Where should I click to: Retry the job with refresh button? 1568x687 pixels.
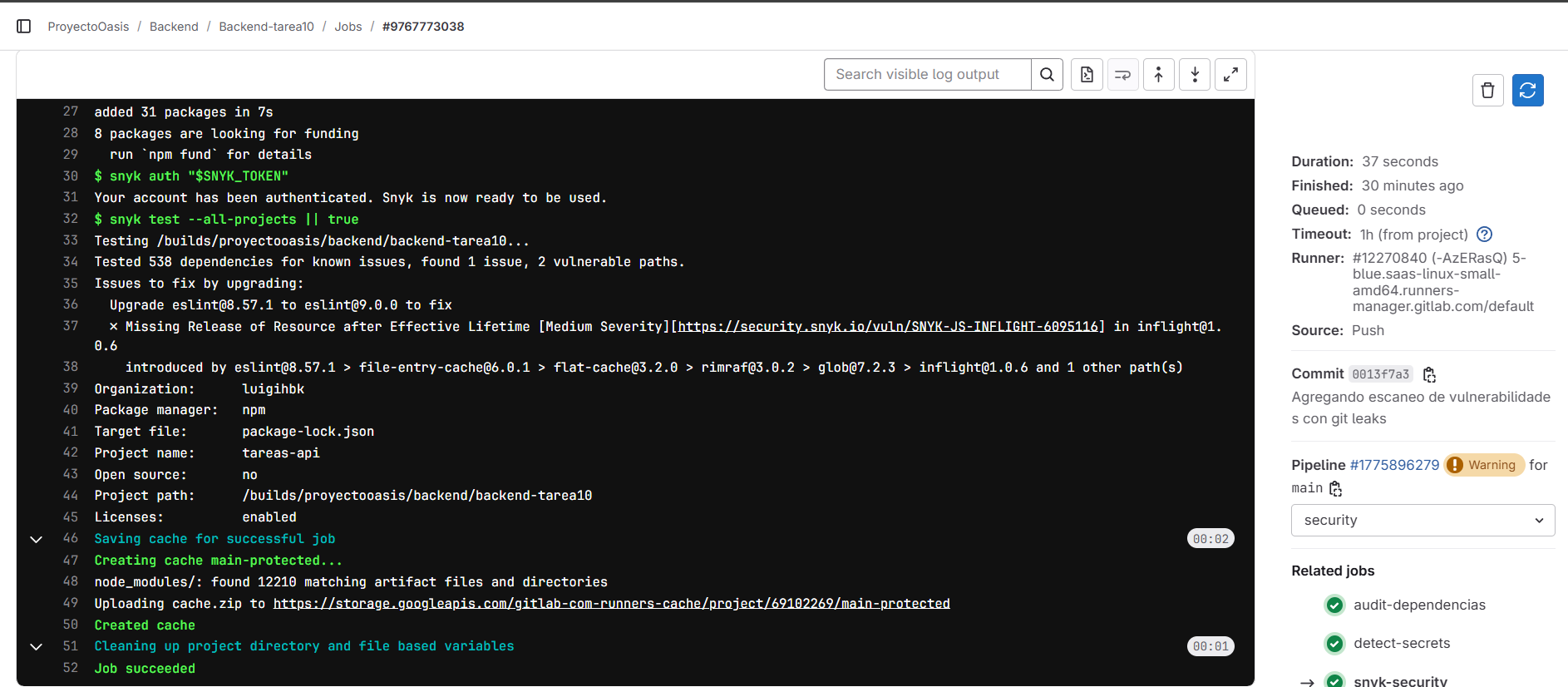[x=1527, y=90]
